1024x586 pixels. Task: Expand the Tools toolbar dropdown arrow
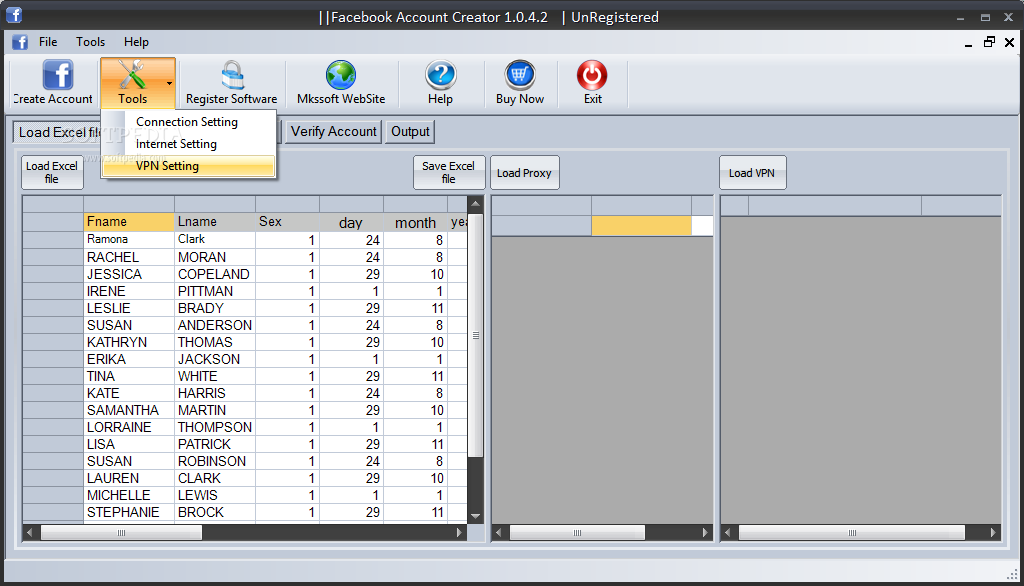coord(169,83)
